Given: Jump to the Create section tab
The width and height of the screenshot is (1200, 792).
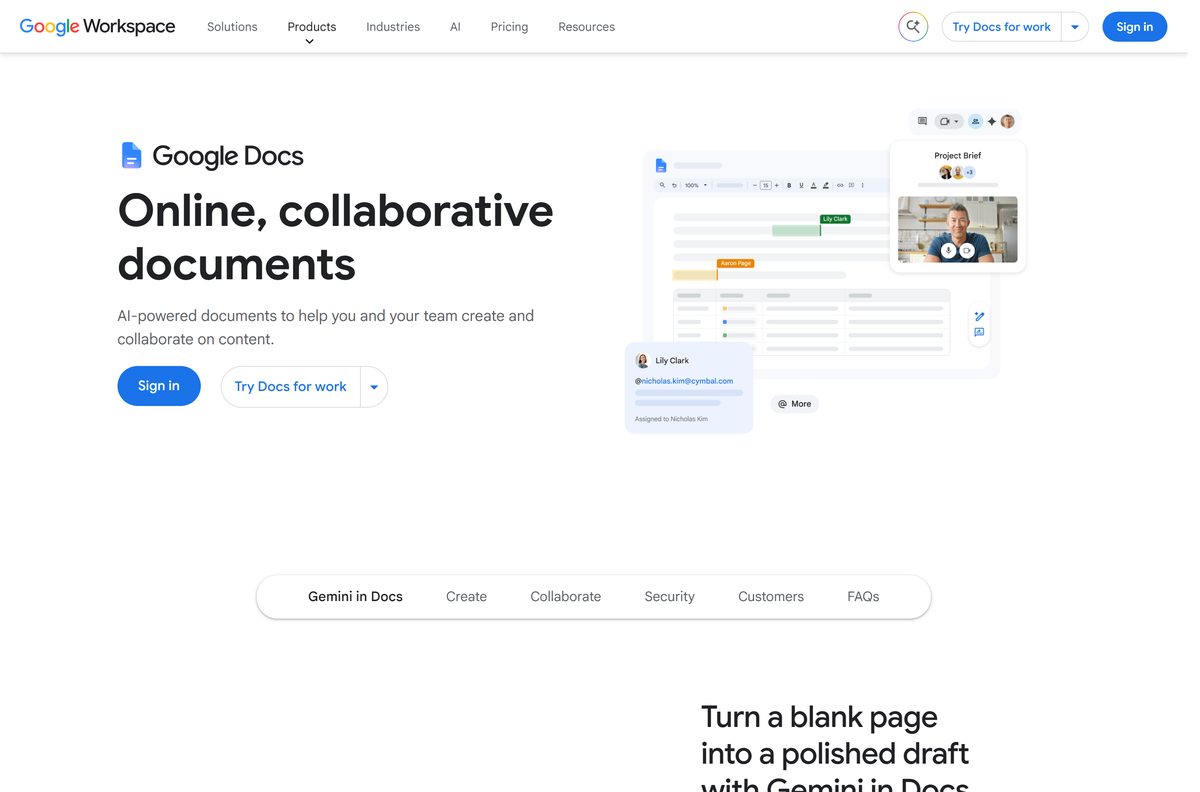Looking at the screenshot, I should pos(466,597).
